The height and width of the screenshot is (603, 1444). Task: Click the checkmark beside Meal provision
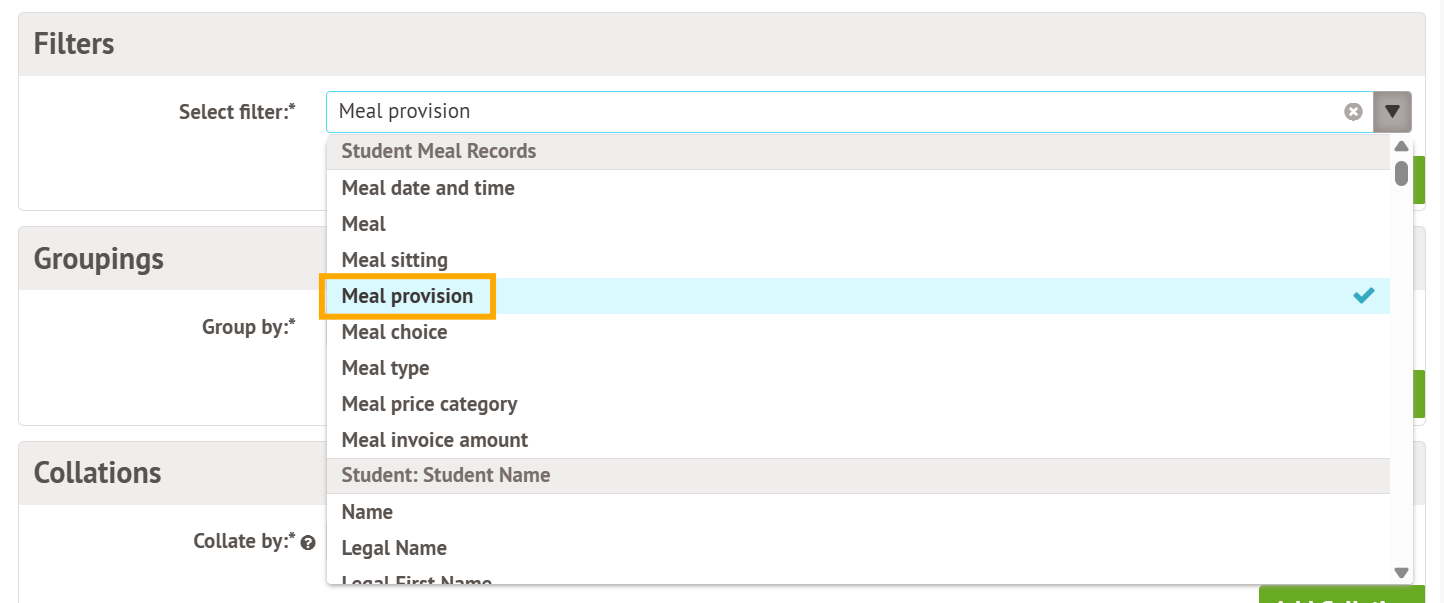click(x=1364, y=296)
